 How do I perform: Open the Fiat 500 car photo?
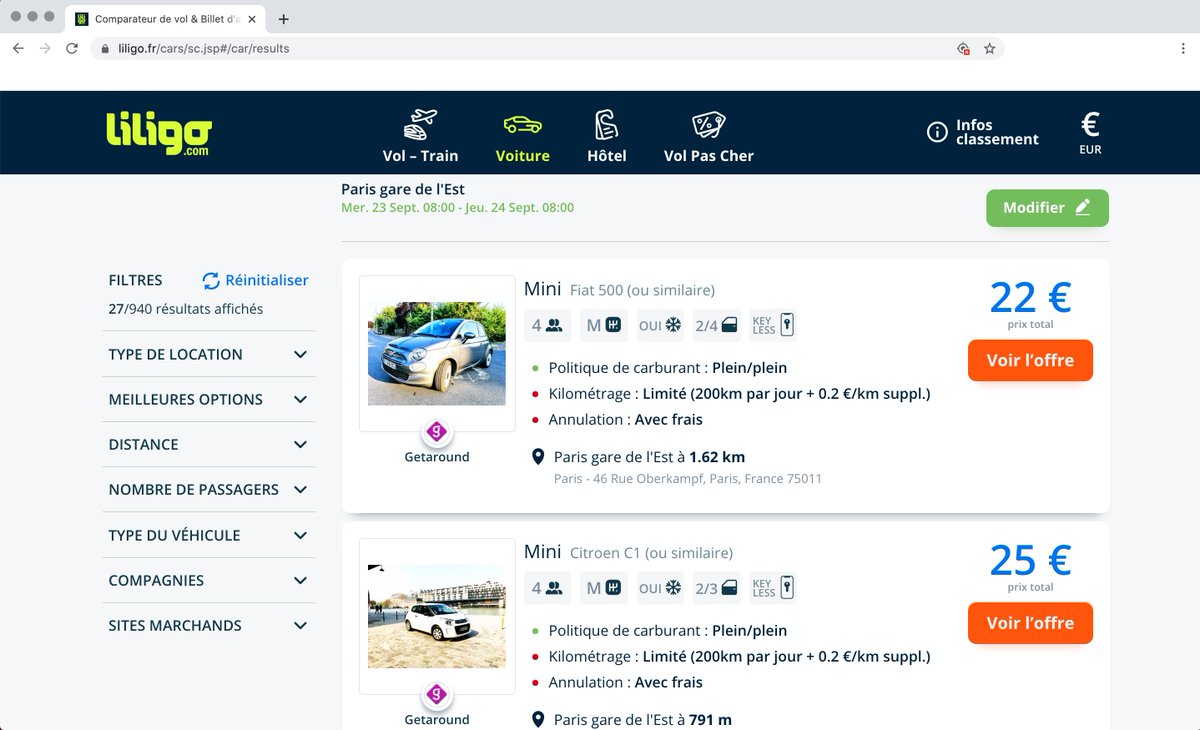click(437, 353)
